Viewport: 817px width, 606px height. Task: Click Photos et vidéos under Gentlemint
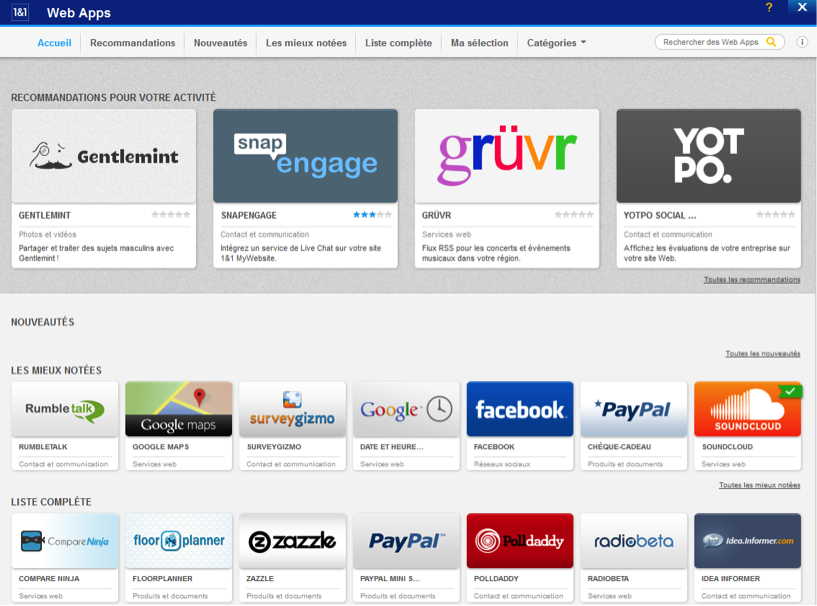point(47,234)
